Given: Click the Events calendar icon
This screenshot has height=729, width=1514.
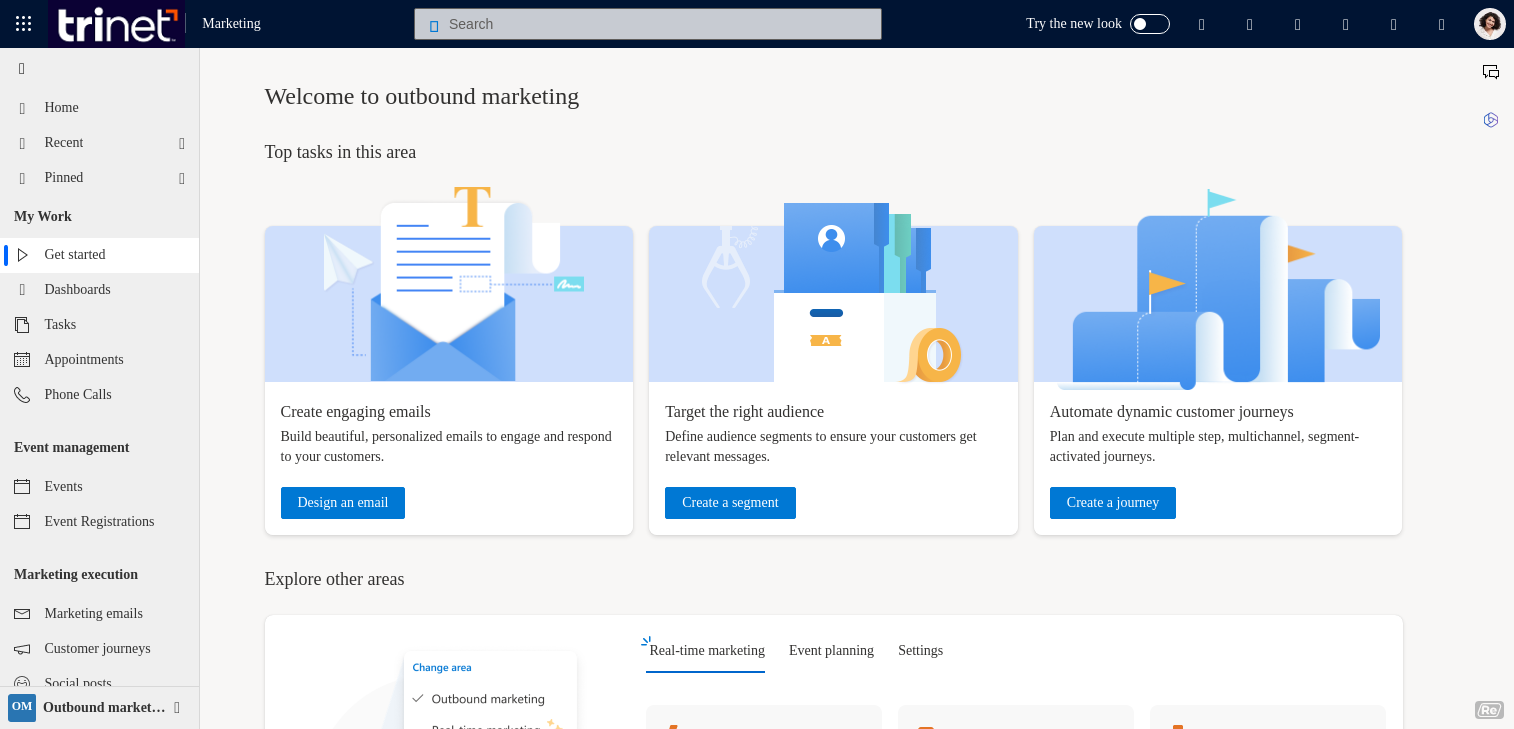Looking at the screenshot, I should 22,487.
